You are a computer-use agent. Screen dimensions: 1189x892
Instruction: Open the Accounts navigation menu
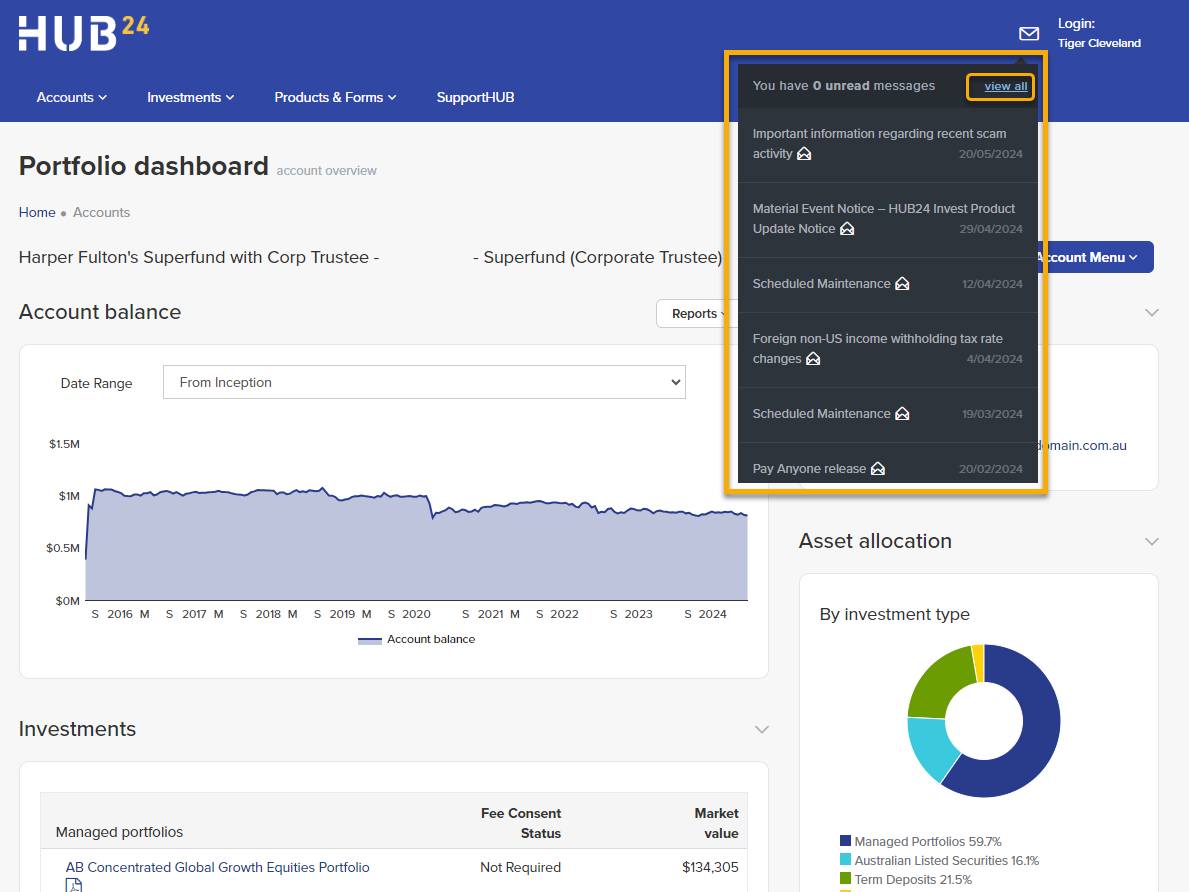pyautogui.click(x=72, y=97)
